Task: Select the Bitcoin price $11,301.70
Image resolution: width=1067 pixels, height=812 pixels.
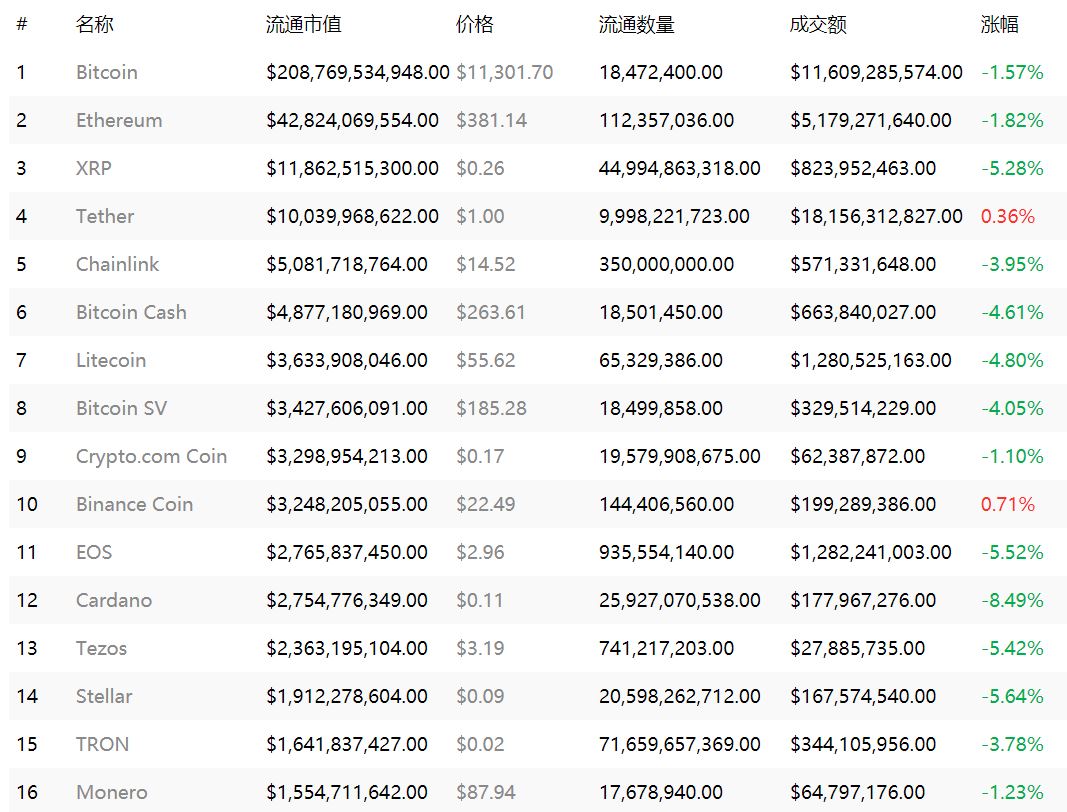Action: coord(504,72)
